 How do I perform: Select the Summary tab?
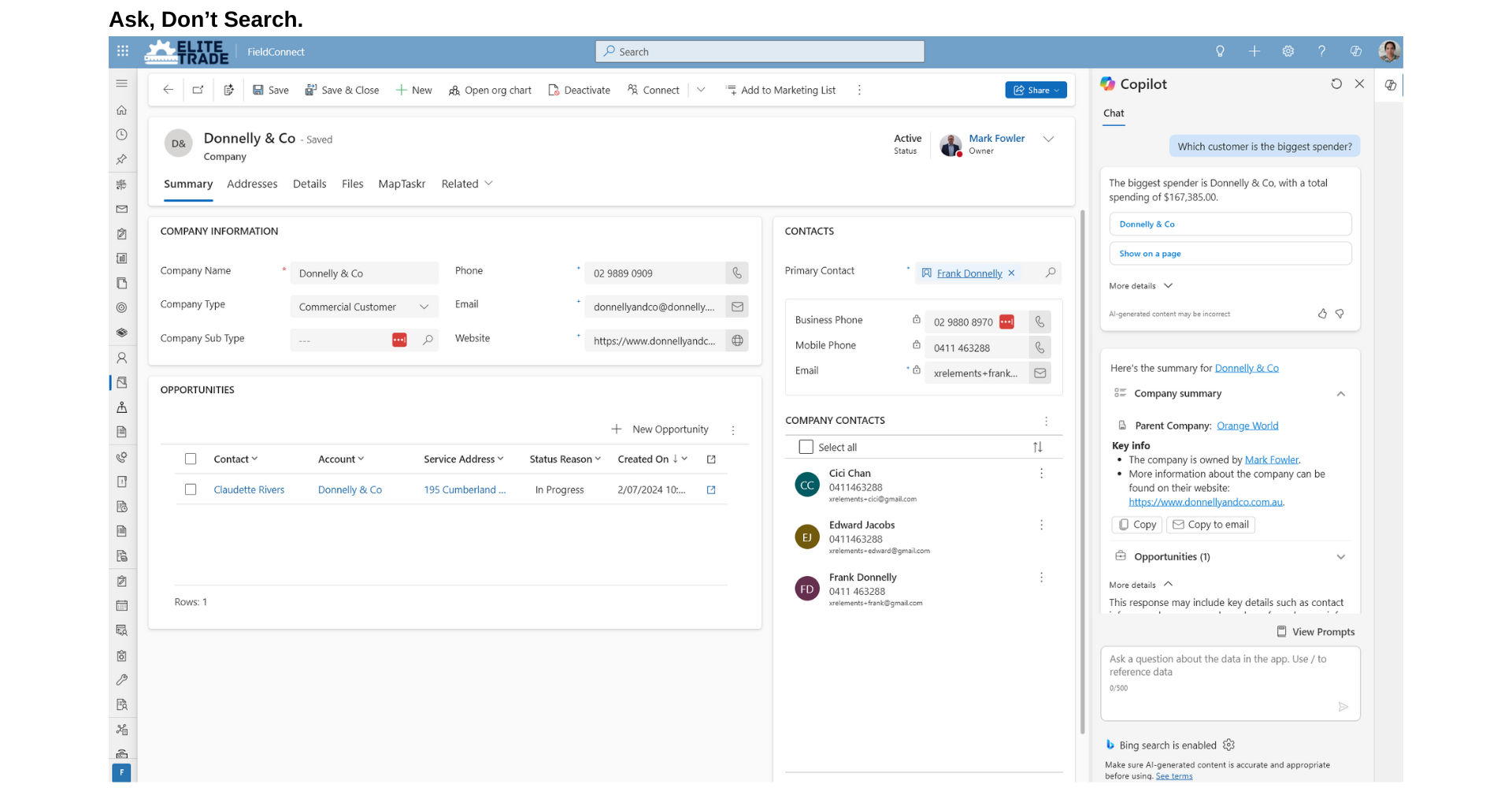click(x=188, y=184)
